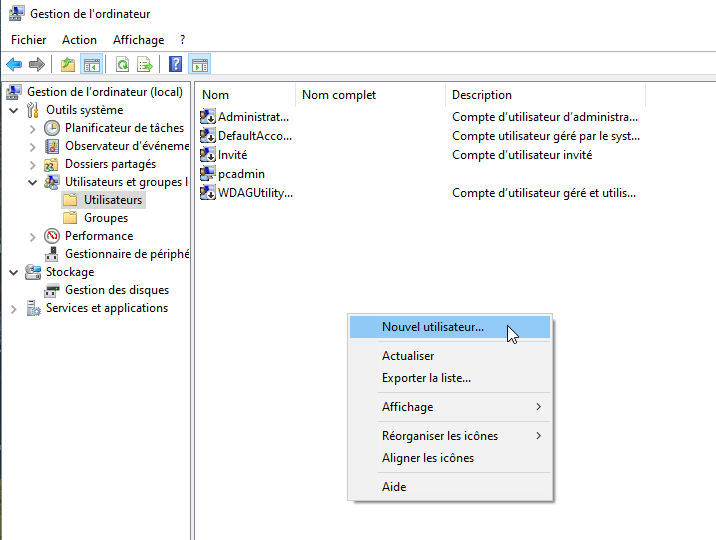Click the Stockage storage icon
Screen dimensions: 716x540
(33, 272)
